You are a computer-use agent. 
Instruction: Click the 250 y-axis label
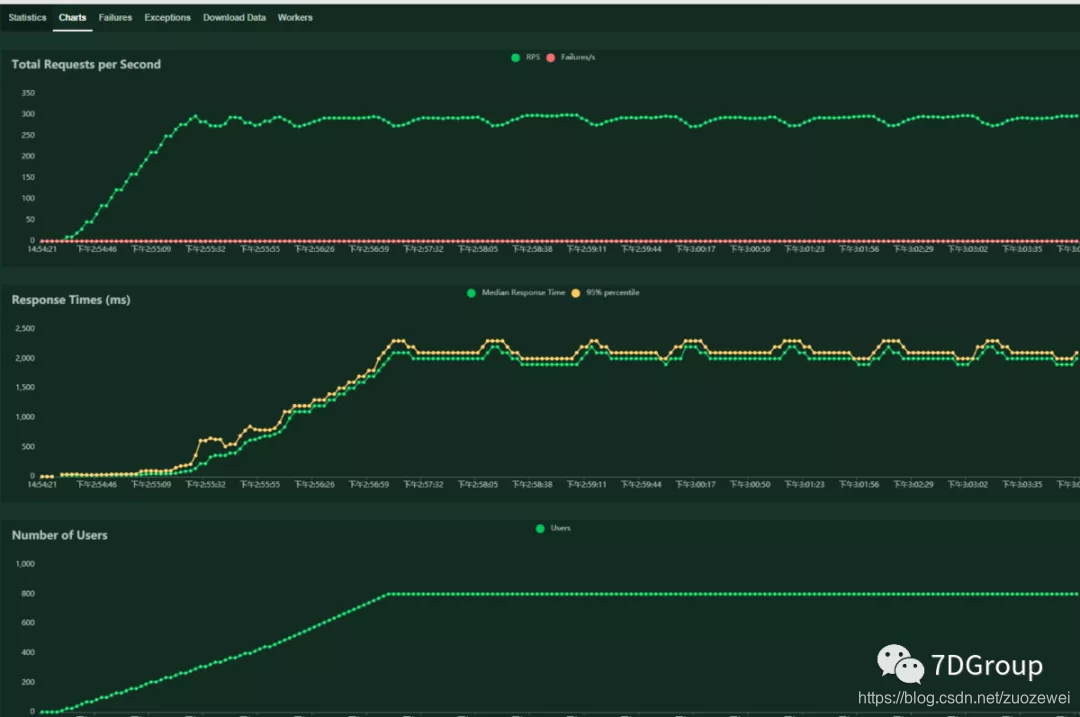tap(28, 135)
